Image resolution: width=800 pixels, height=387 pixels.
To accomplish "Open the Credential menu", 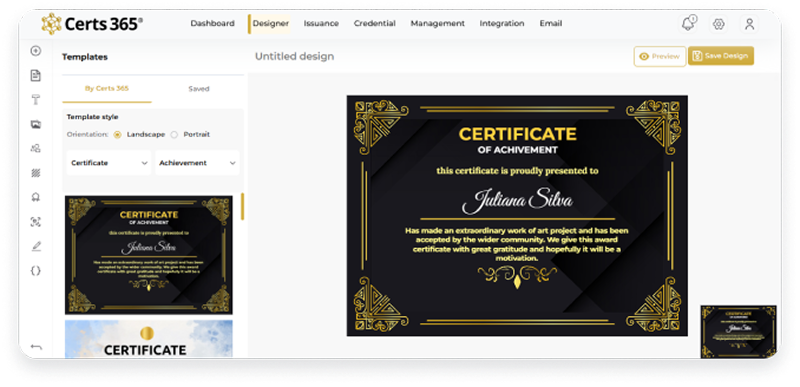I will tap(374, 23).
